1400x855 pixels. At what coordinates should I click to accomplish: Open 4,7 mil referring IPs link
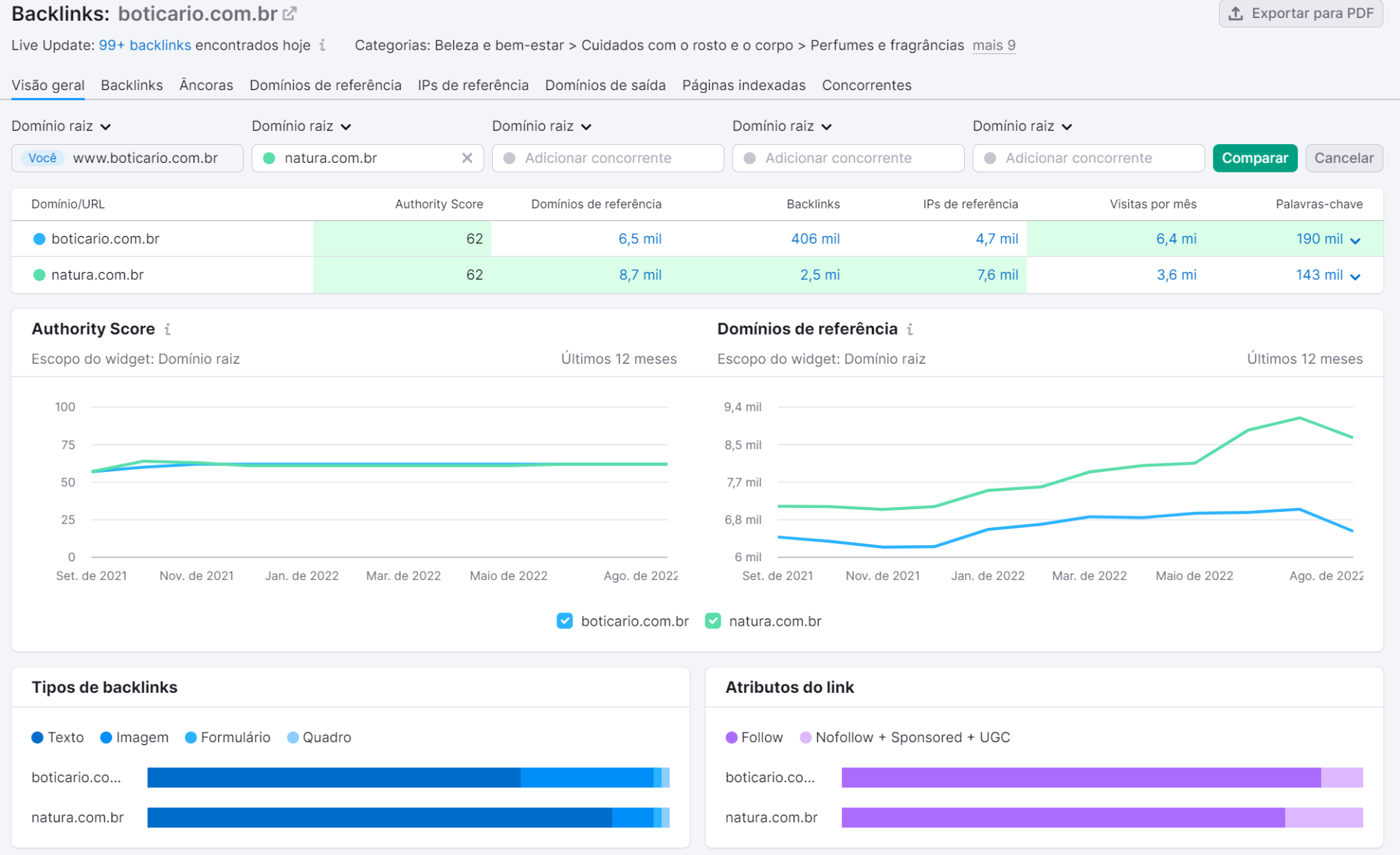click(997, 239)
